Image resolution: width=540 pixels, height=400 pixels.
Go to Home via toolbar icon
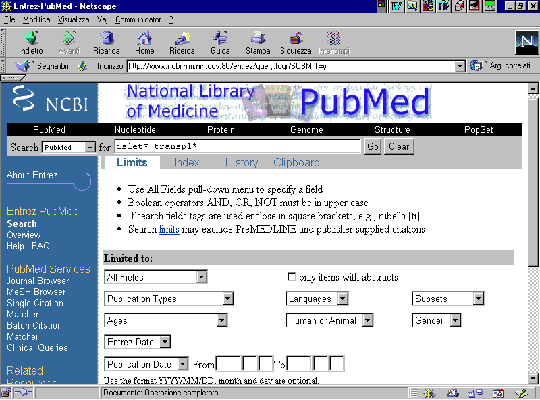(x=145, y=39)
